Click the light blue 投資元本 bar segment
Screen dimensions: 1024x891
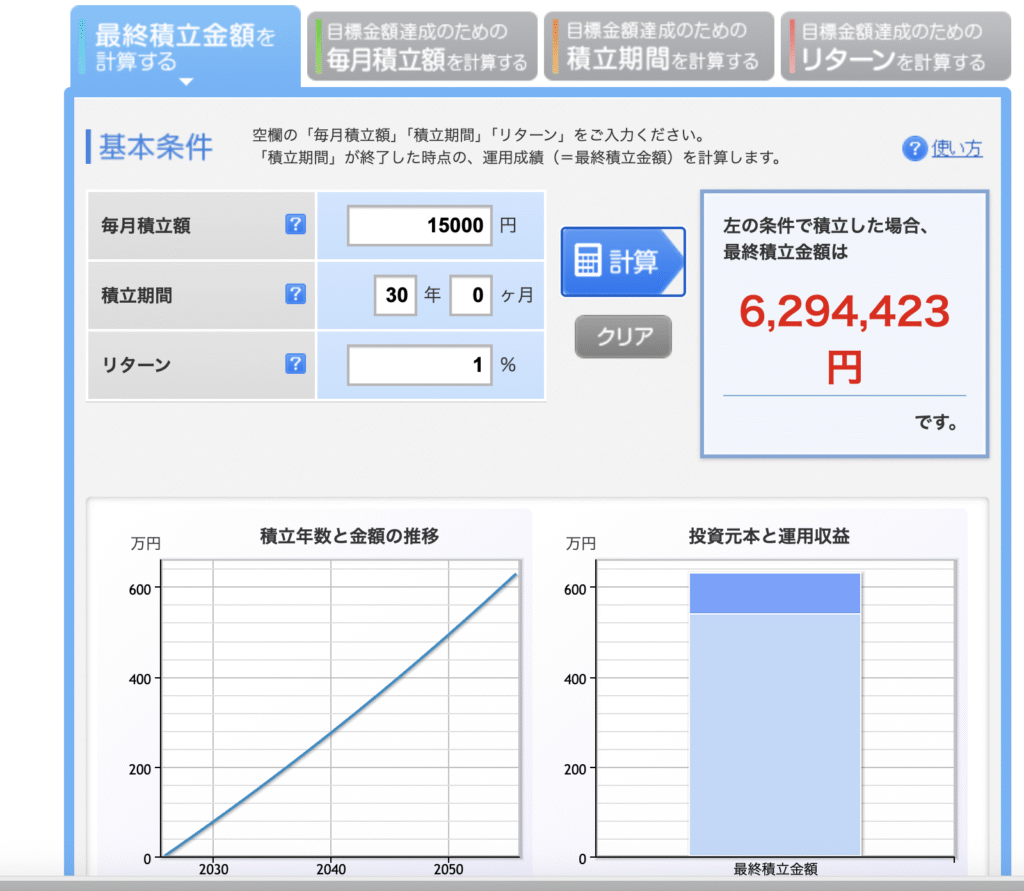[775, 735]
